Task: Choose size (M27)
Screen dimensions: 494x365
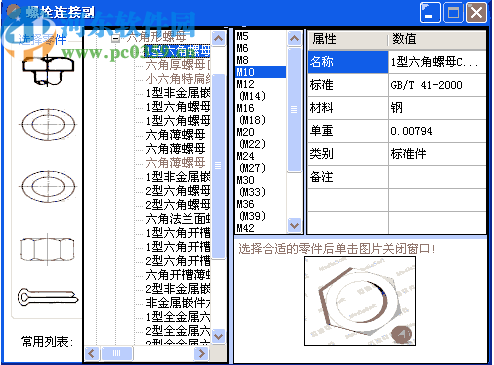Action: (x=252, y=168)
